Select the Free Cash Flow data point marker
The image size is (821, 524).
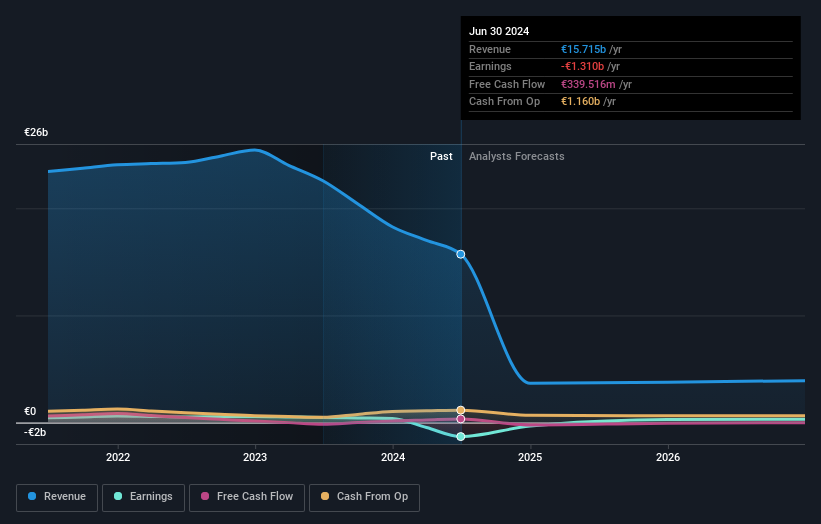(x=461, y=419)
